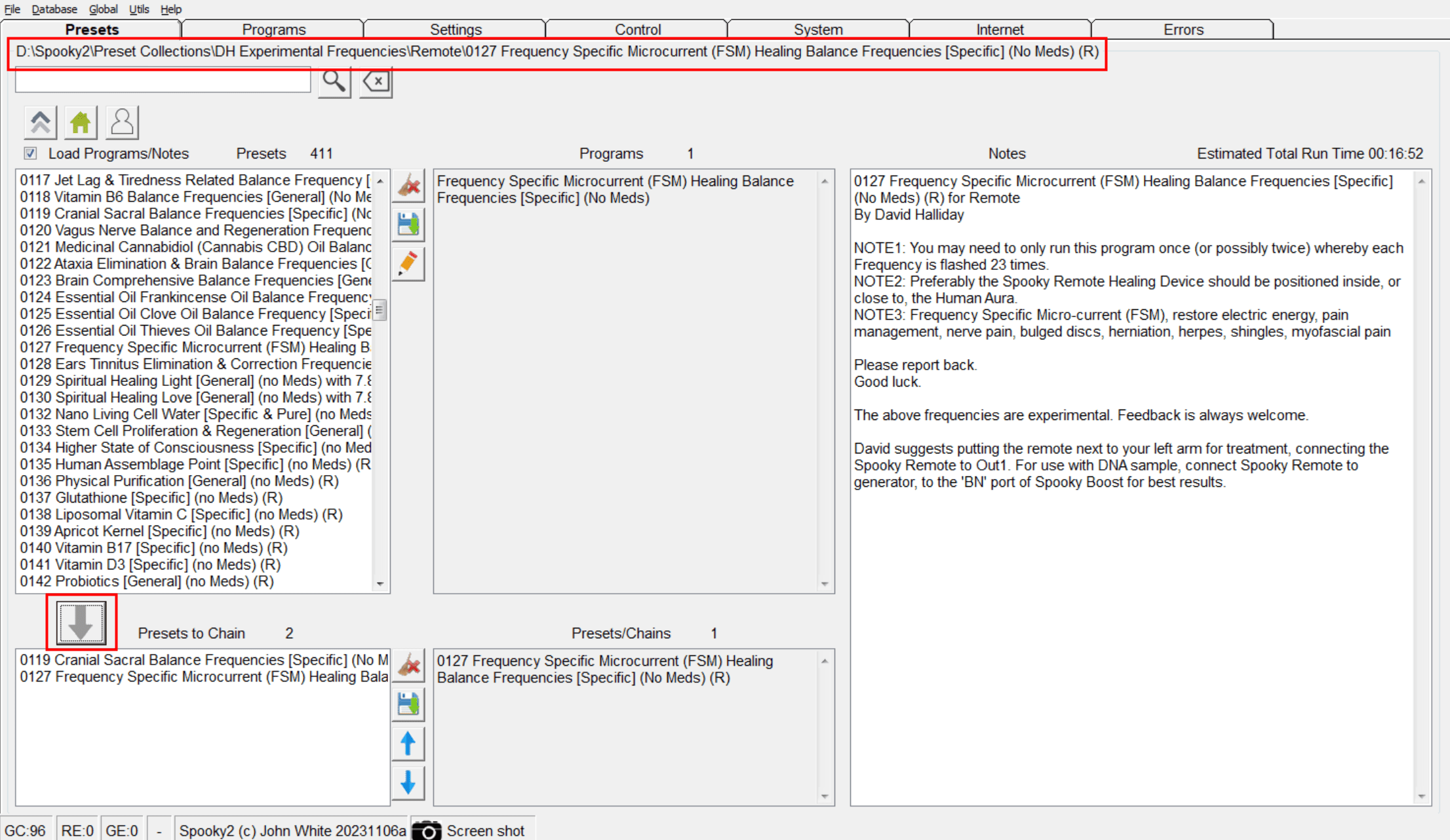Click save disk icon beside presets list
The height and width of the screenshot is (840, 1450).
(409, 225)
